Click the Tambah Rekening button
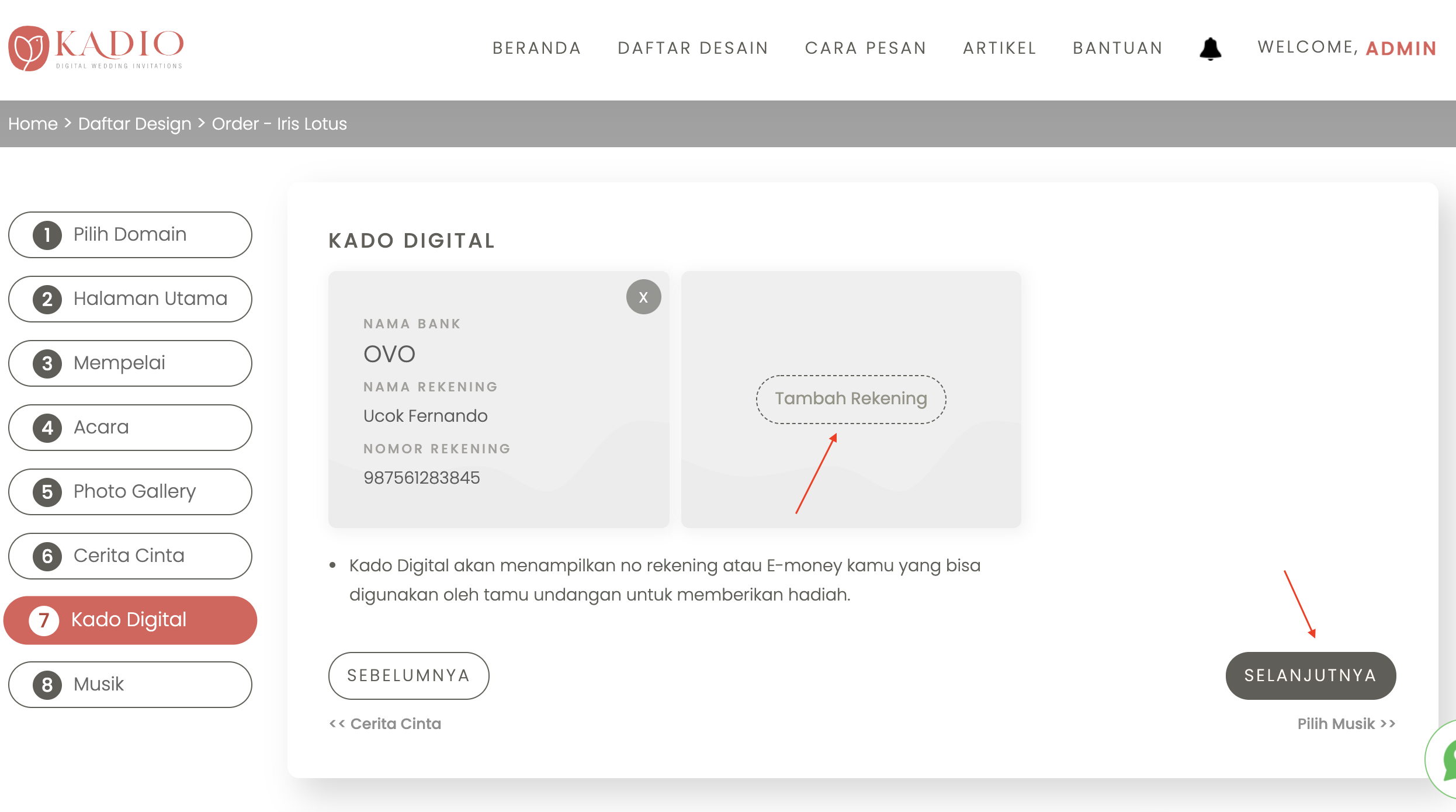 (851, 399)
